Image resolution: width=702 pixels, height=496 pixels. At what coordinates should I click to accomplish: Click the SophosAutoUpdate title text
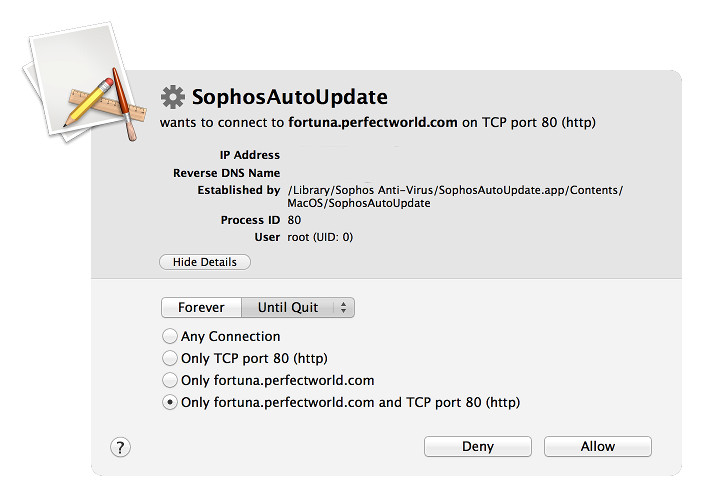(290, 97)
